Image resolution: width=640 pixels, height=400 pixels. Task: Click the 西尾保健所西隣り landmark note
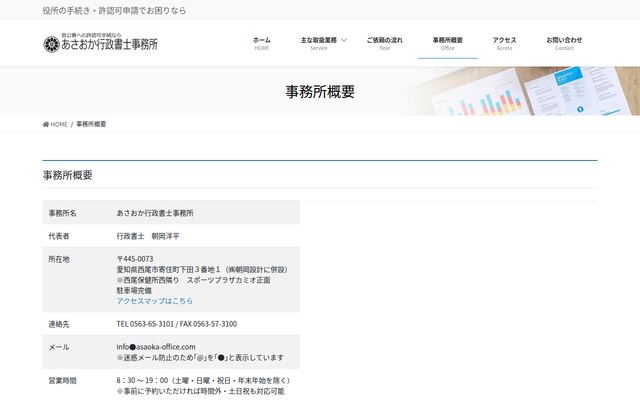click(x=193, y=280)
